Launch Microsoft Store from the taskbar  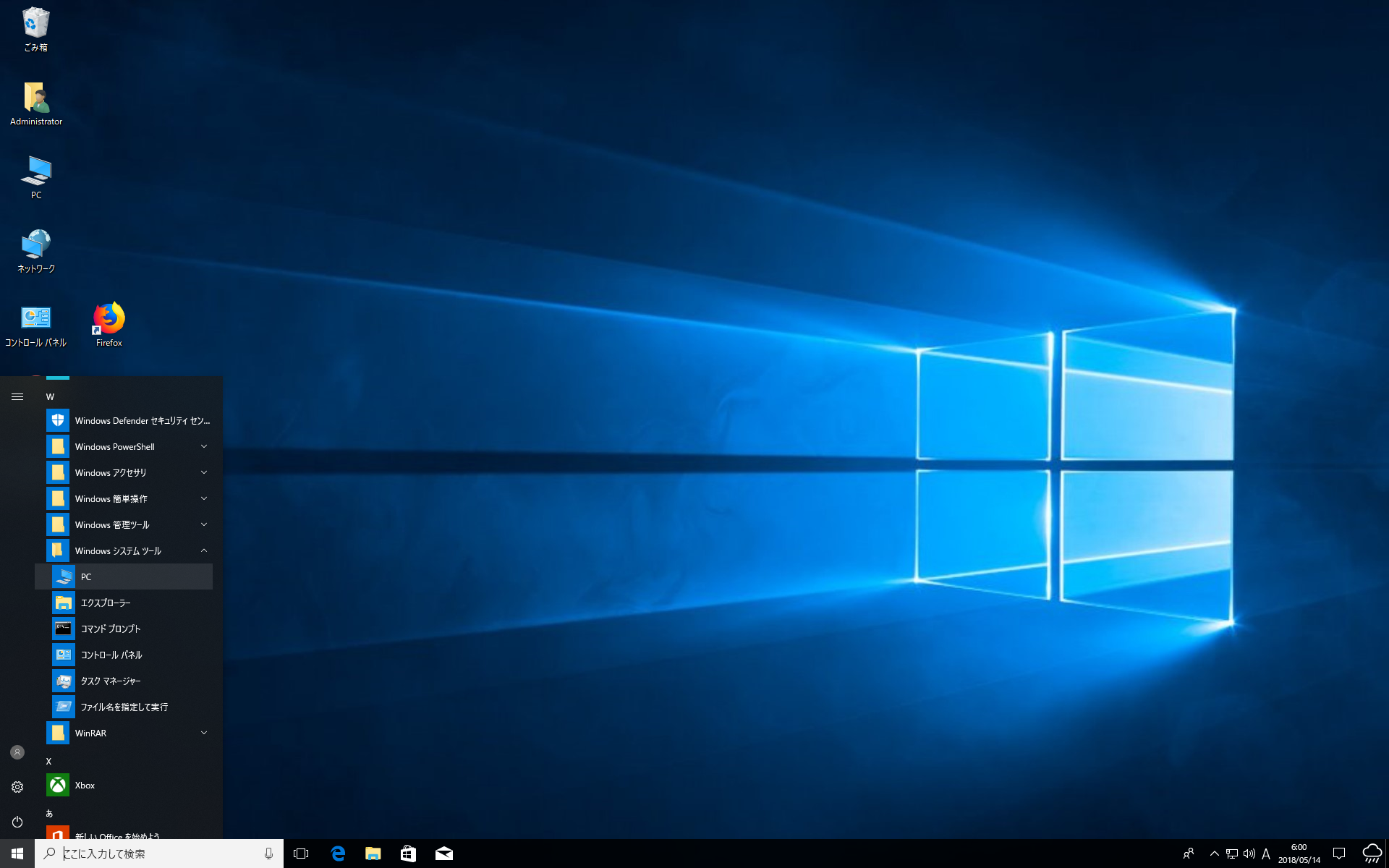(x=409, y=854)
